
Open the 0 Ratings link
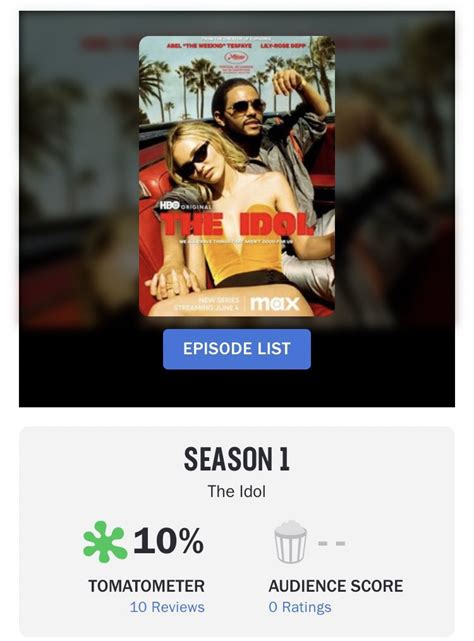(x=300, y=607)
